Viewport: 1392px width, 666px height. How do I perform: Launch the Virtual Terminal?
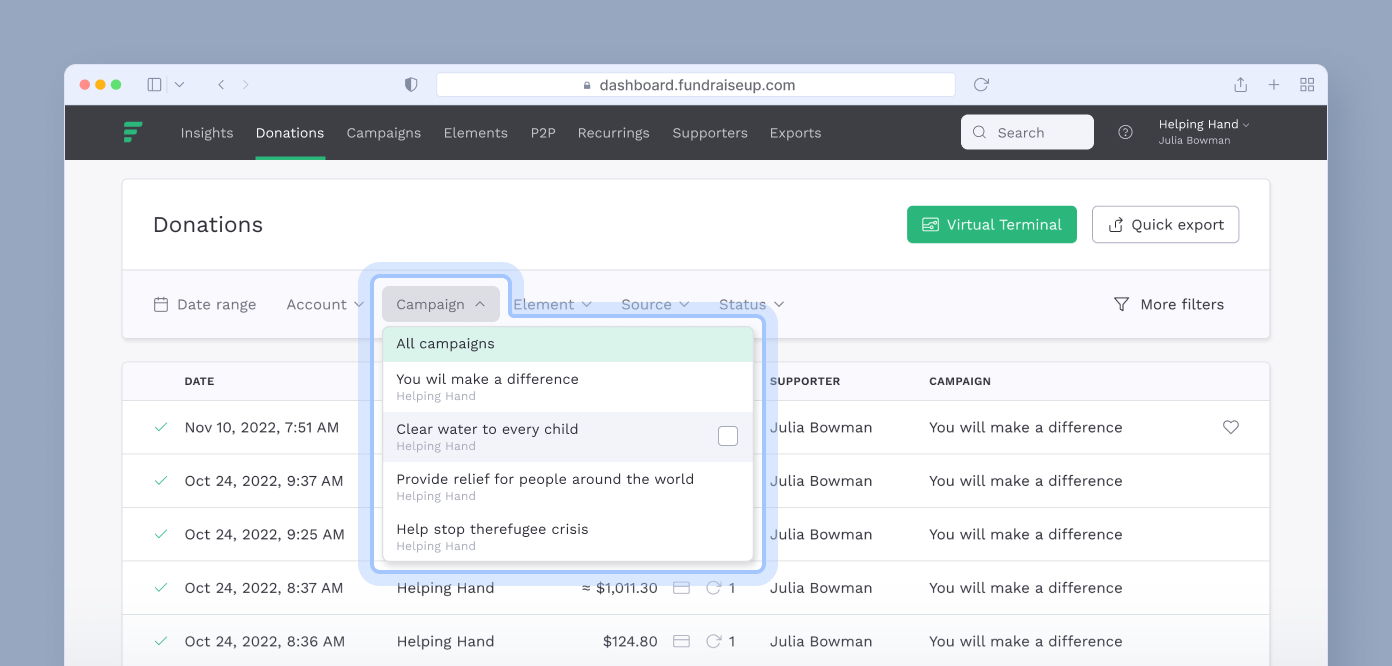[x=992, y=225]
